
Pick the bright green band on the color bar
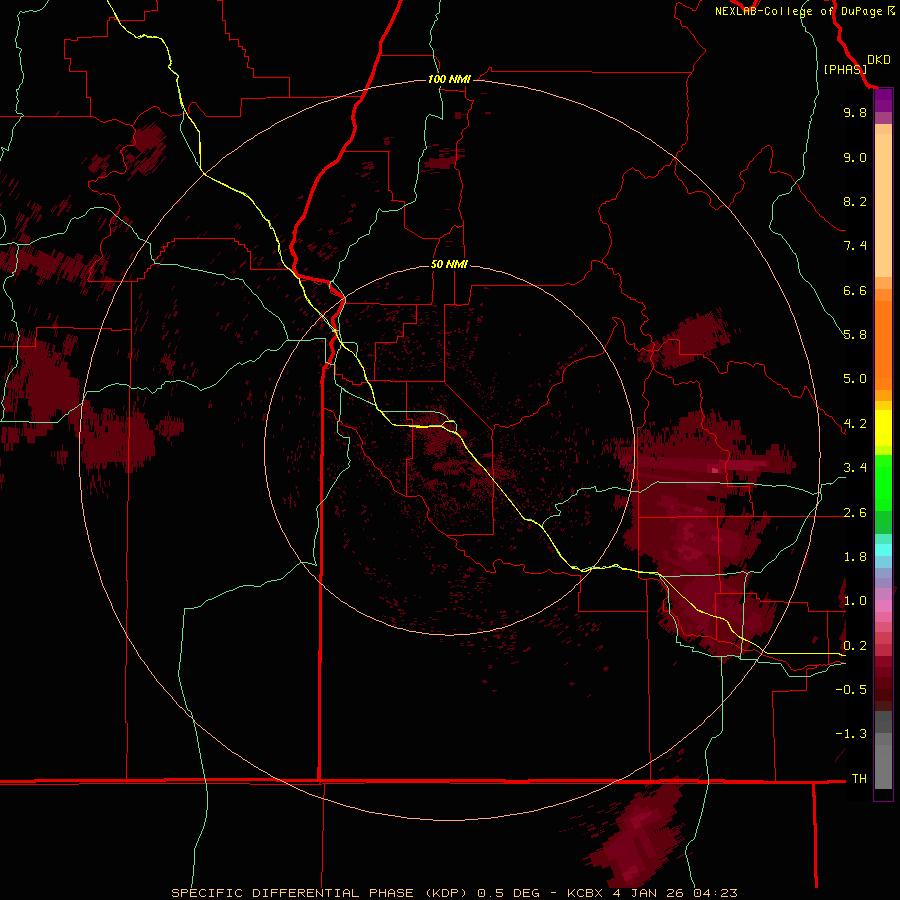coord(883,482)
